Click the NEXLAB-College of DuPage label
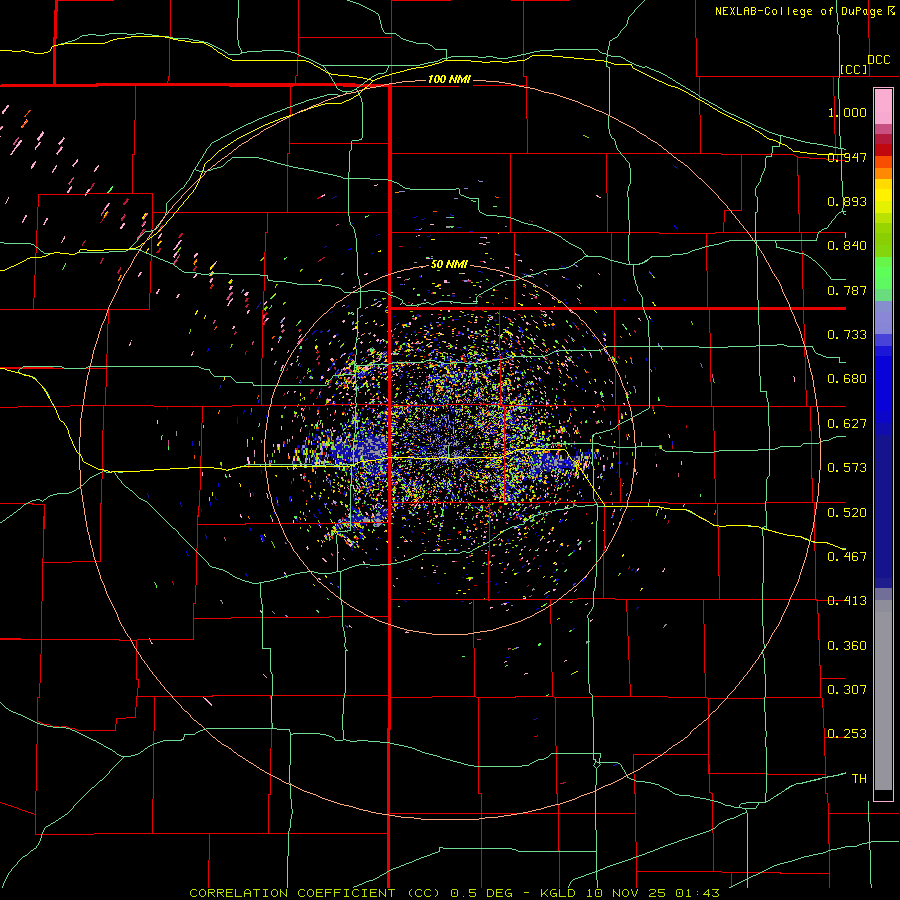Image resolution: width=900 pixels, height=900 pixels. click(x=798, y=11)
